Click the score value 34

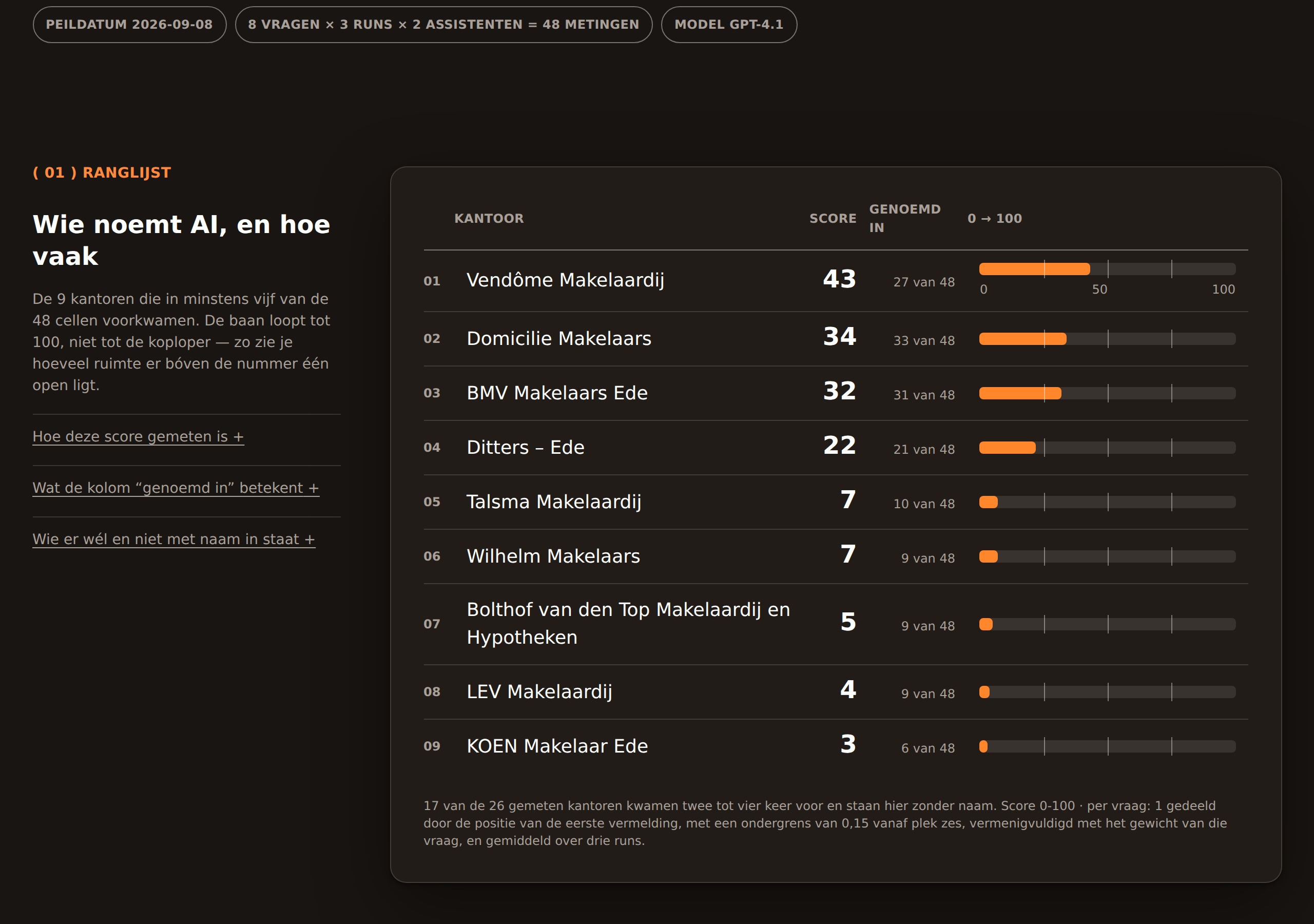click(x=840, y=336)
